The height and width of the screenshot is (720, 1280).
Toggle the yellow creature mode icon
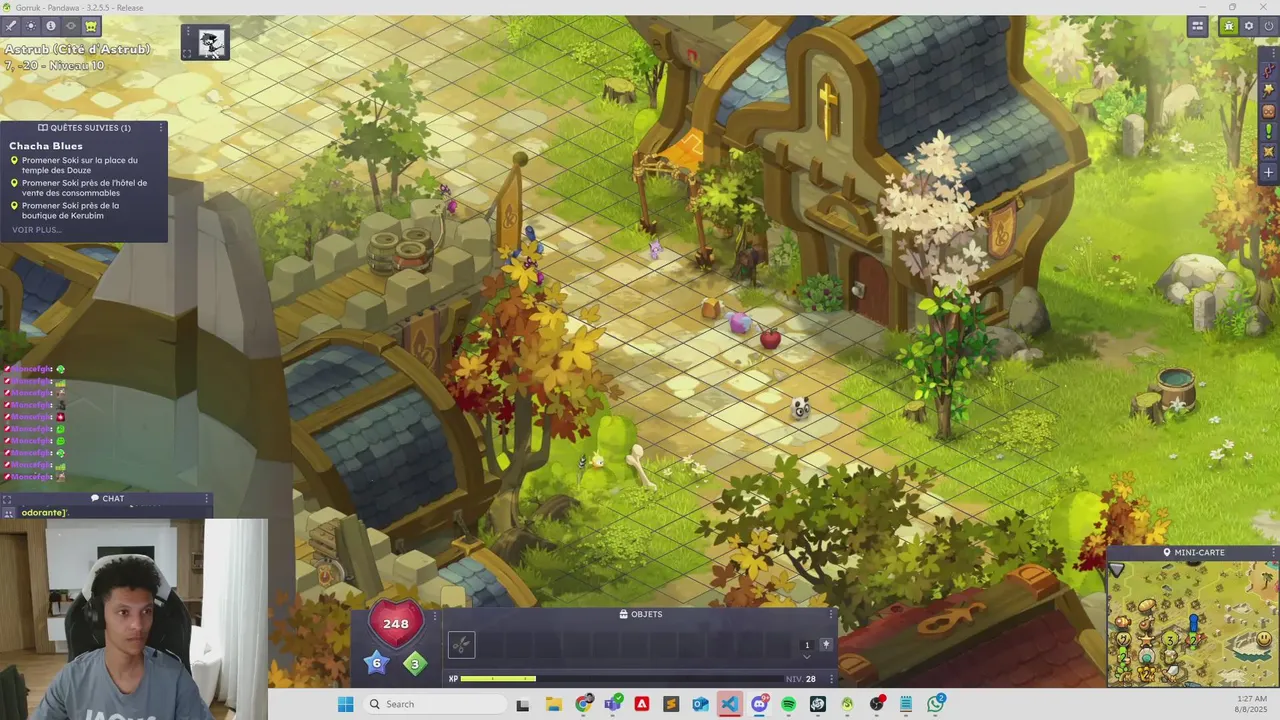tap(91, 26)
